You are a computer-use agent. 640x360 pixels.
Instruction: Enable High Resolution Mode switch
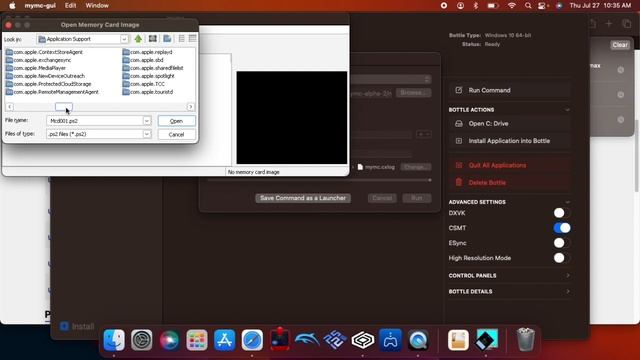click(x=562, y=258)
